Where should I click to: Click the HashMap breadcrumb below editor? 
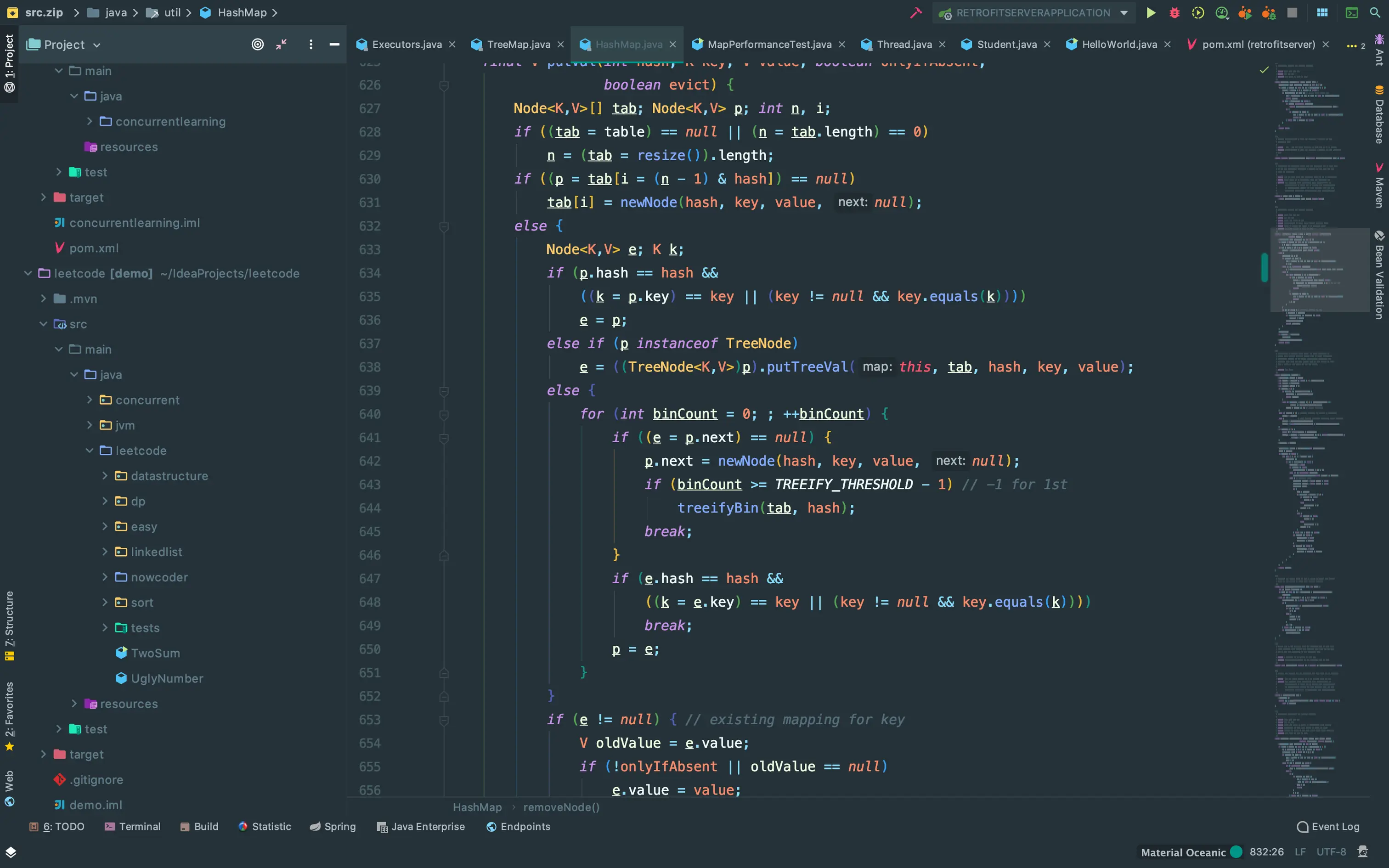point(477,807)
